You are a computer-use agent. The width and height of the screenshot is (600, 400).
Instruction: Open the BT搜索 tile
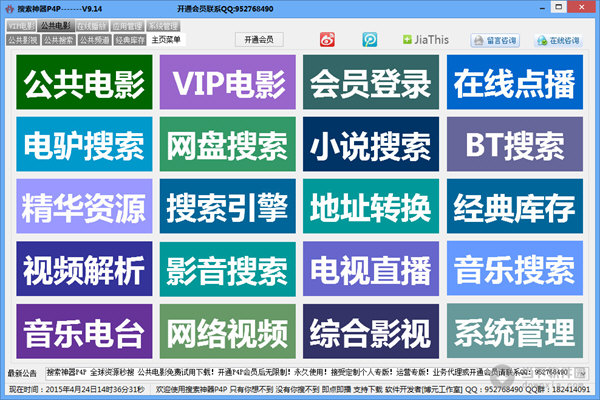click(x=515, y=144)
